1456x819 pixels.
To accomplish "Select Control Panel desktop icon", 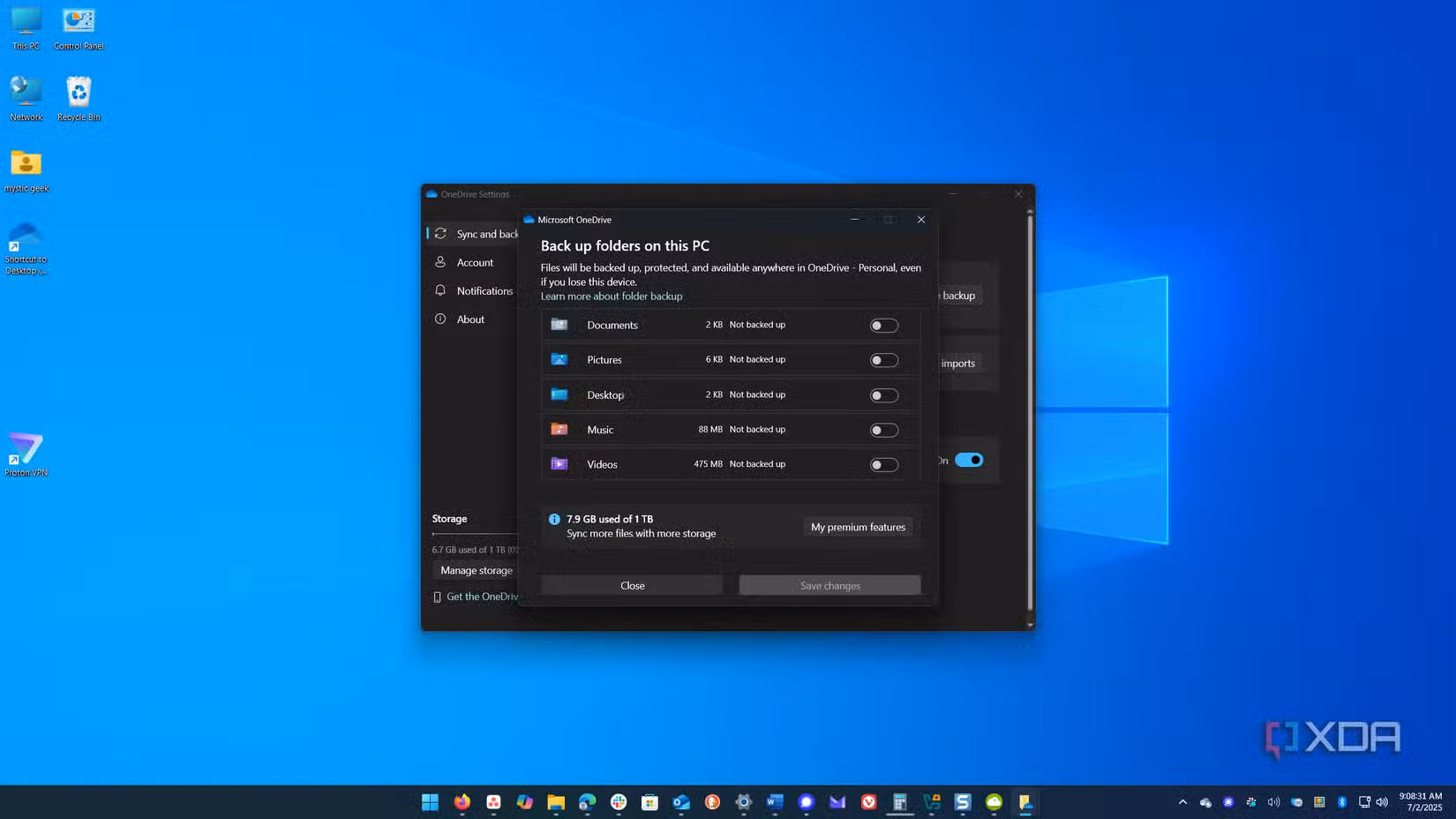I will click(x=79, y=27).
